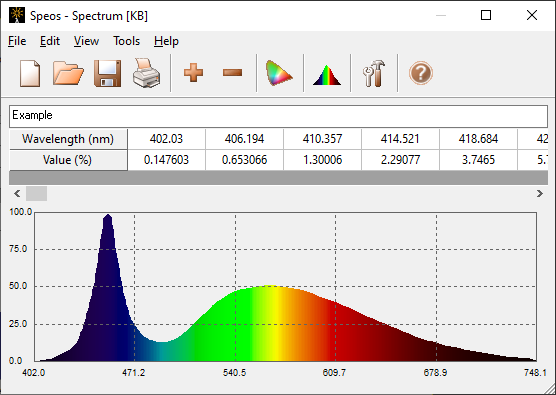Image resolution: width=556 pixels, height=395 pixels.
Task: Open a spectrum with the folder icon
Action: [x=68, y=73]
